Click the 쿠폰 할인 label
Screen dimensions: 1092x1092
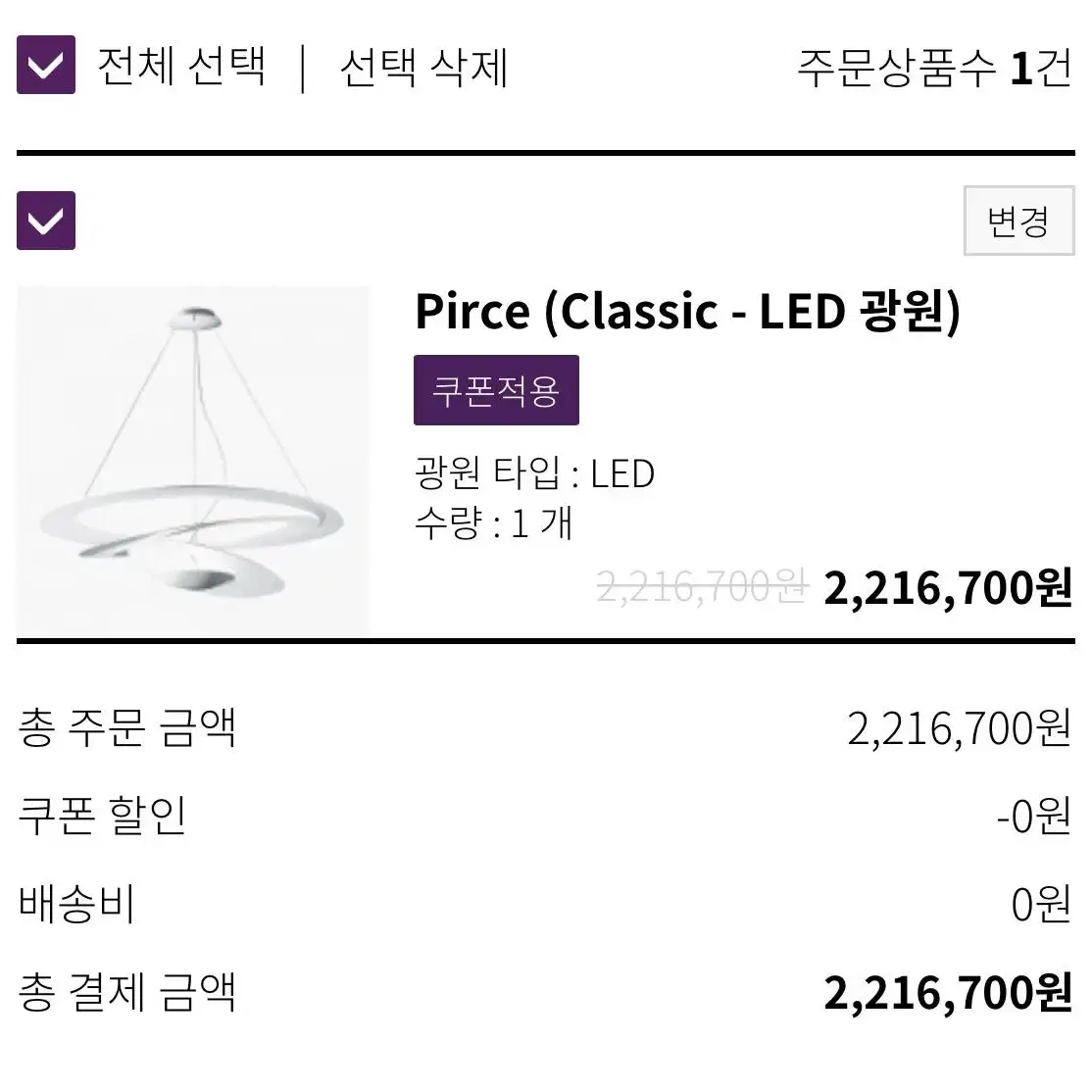coord(102,816)
